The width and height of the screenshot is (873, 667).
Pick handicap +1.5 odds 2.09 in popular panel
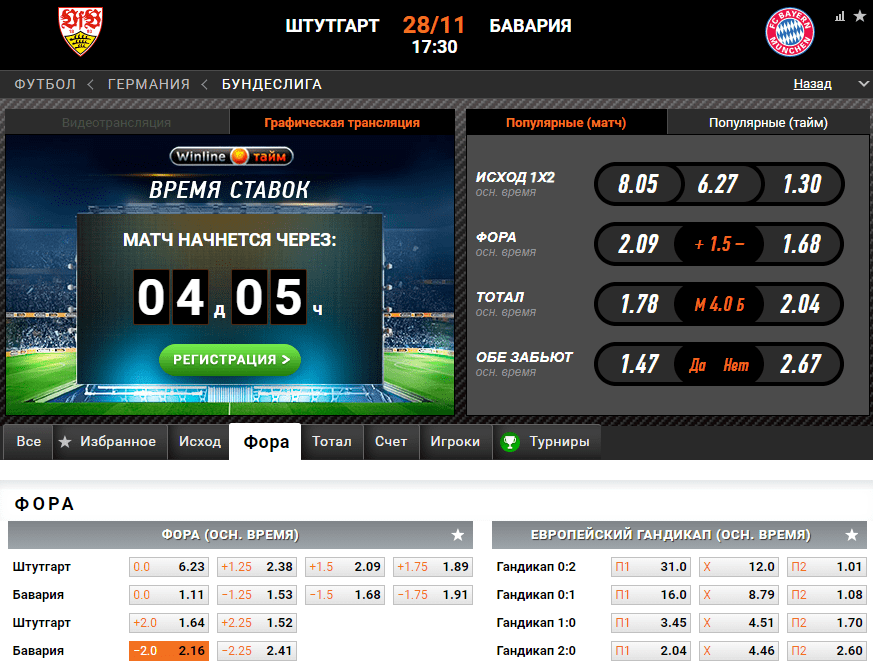pos(638,244)
